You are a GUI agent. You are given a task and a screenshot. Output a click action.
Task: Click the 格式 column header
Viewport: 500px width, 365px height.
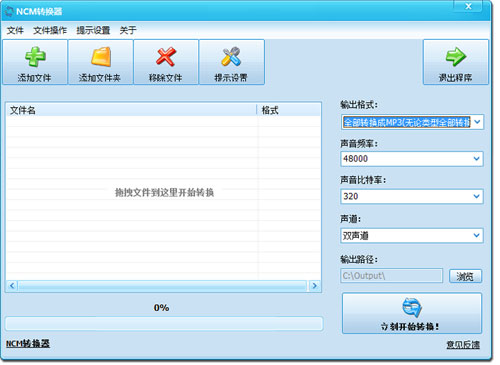pos(289,110)
